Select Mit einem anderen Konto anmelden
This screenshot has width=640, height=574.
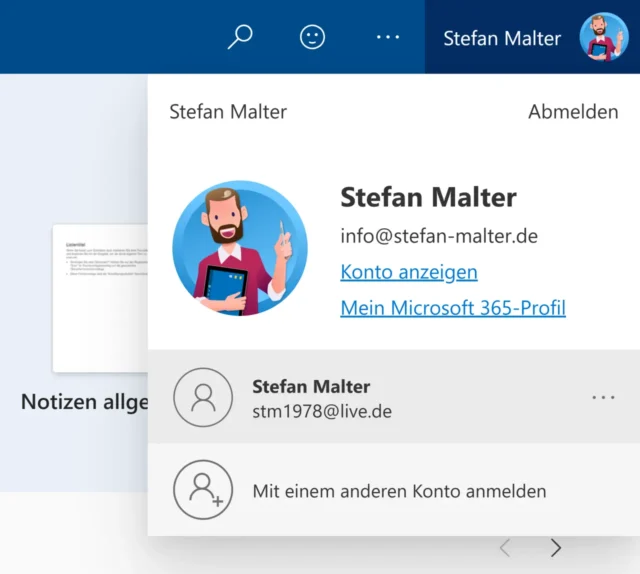(399, 491)
